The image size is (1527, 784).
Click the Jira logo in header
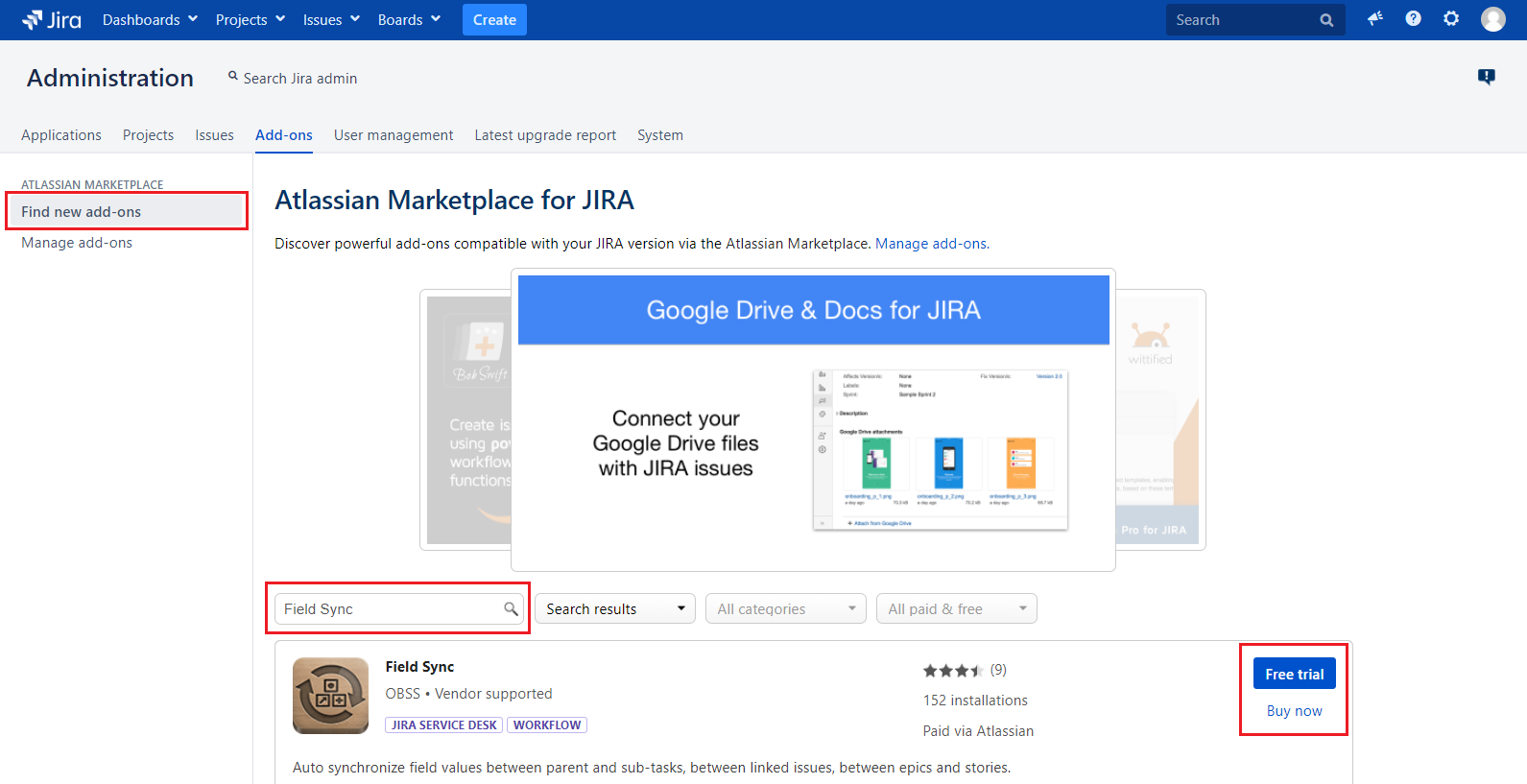(x=52, y=20)
